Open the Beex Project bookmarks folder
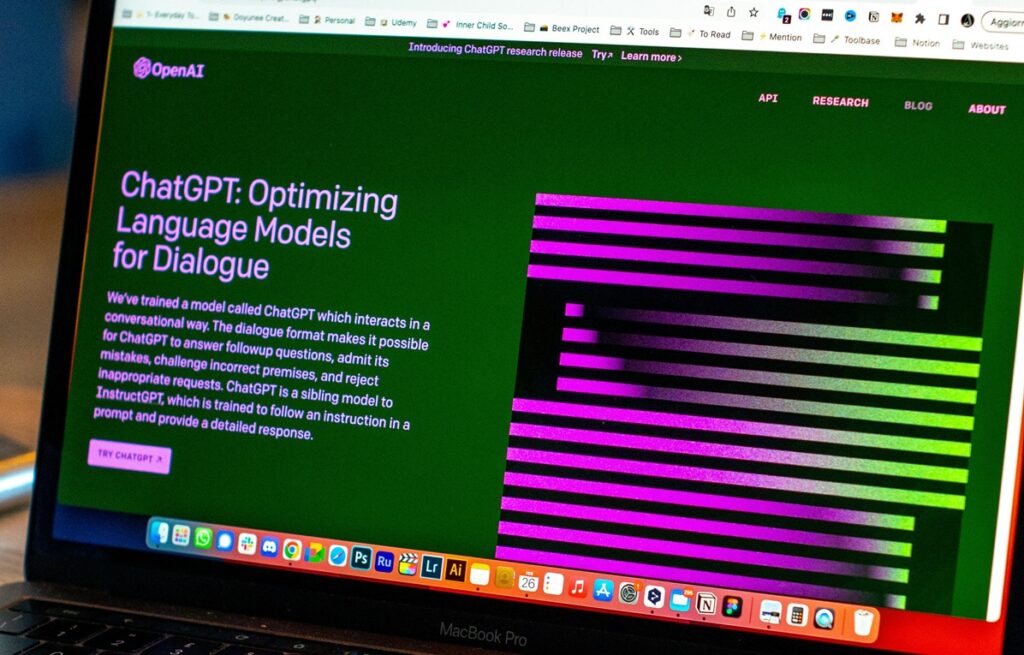This screenshot has width=1024, height=655. pos(568,29)
